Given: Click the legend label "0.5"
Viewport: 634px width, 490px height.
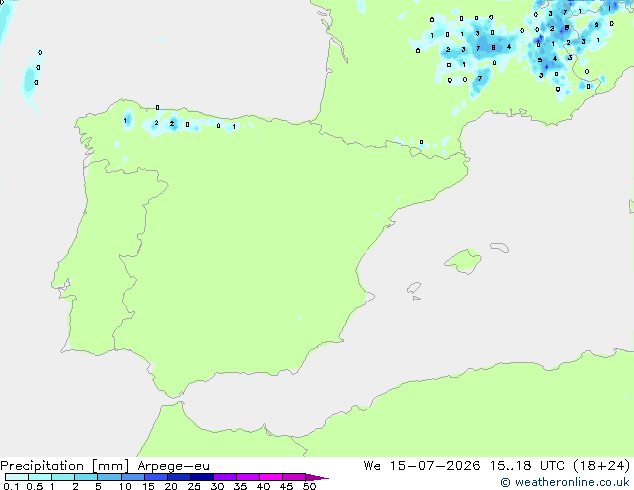Looking at the screenshot, I should [x=35, y=486].
